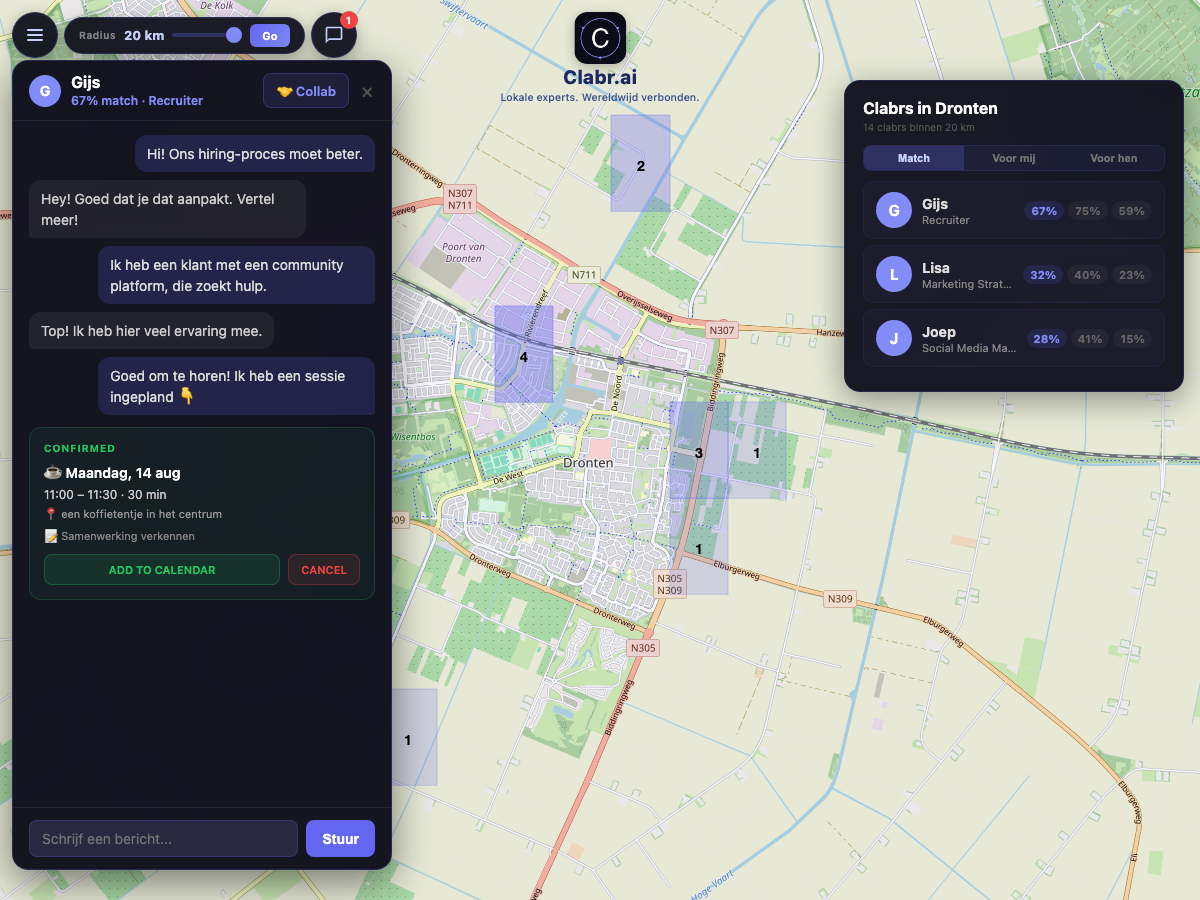The width and height of the screenshot is (1200, 900).
Task: Select Gijs's avatar in the chat header
Action: (x=44, y=91)
